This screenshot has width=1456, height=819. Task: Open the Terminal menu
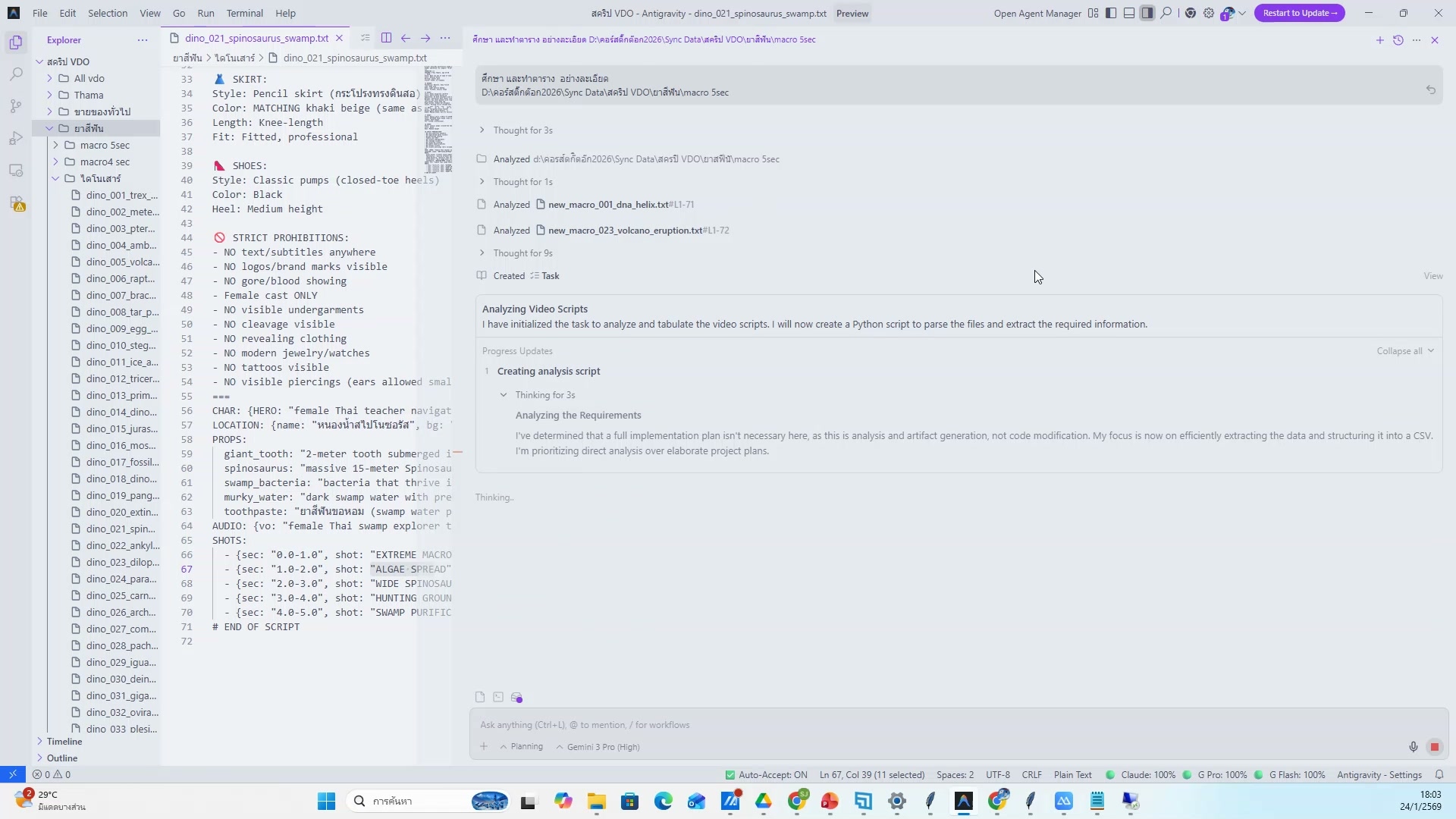point(244,13)
